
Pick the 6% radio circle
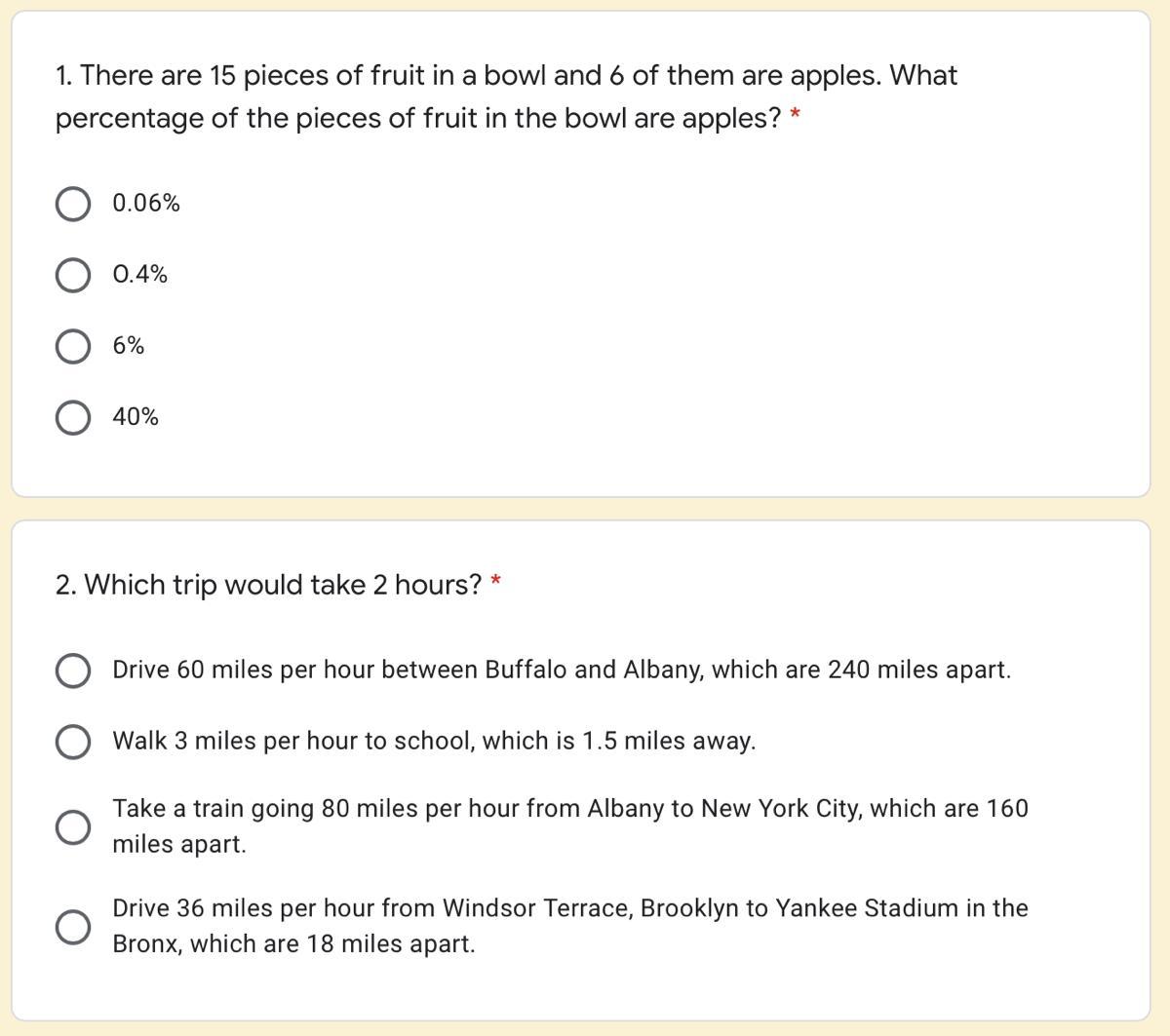point(73,347)
